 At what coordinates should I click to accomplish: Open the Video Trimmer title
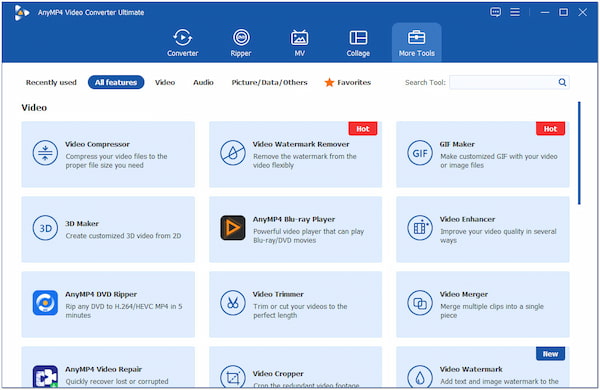pyautogui.click(x=278, y=294)
